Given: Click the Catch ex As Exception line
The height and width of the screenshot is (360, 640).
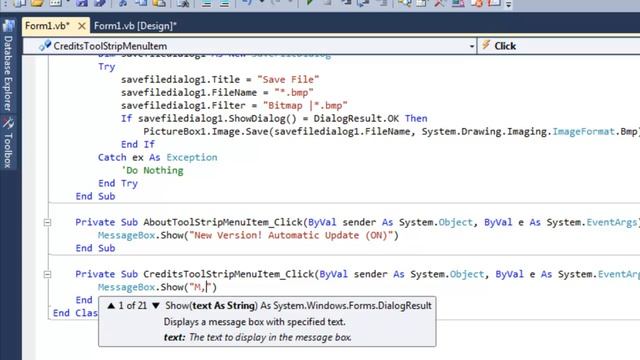Looking at the screenshot, I should click(x=158, y=158).
